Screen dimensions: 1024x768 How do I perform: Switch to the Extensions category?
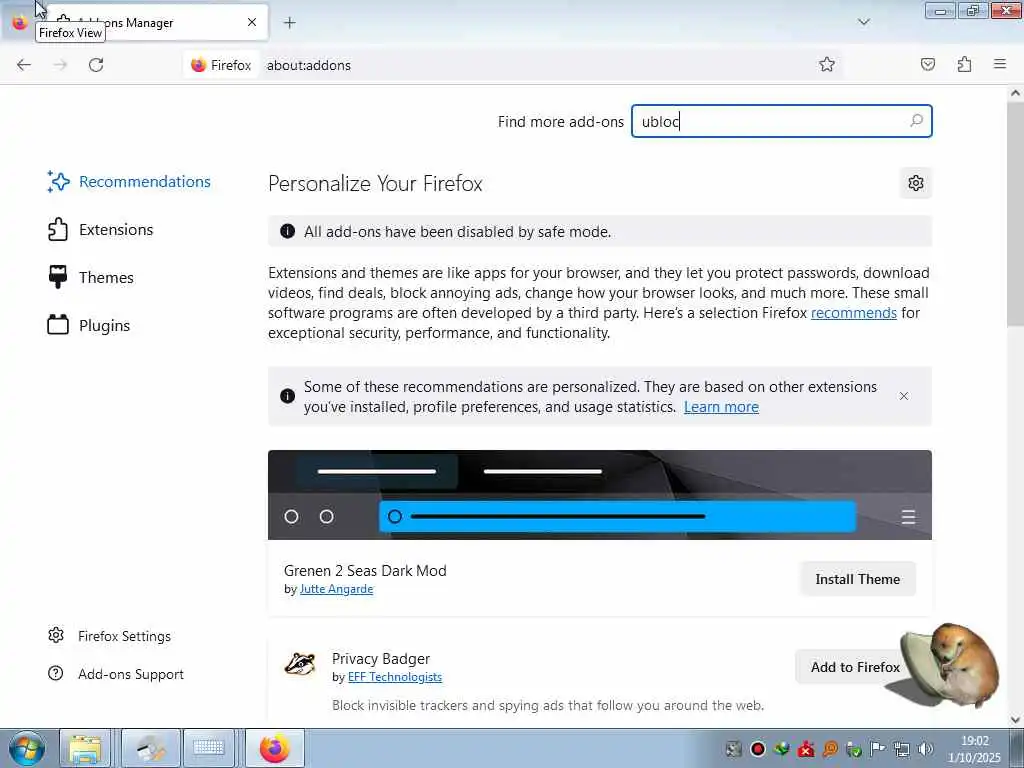(101, 229)
